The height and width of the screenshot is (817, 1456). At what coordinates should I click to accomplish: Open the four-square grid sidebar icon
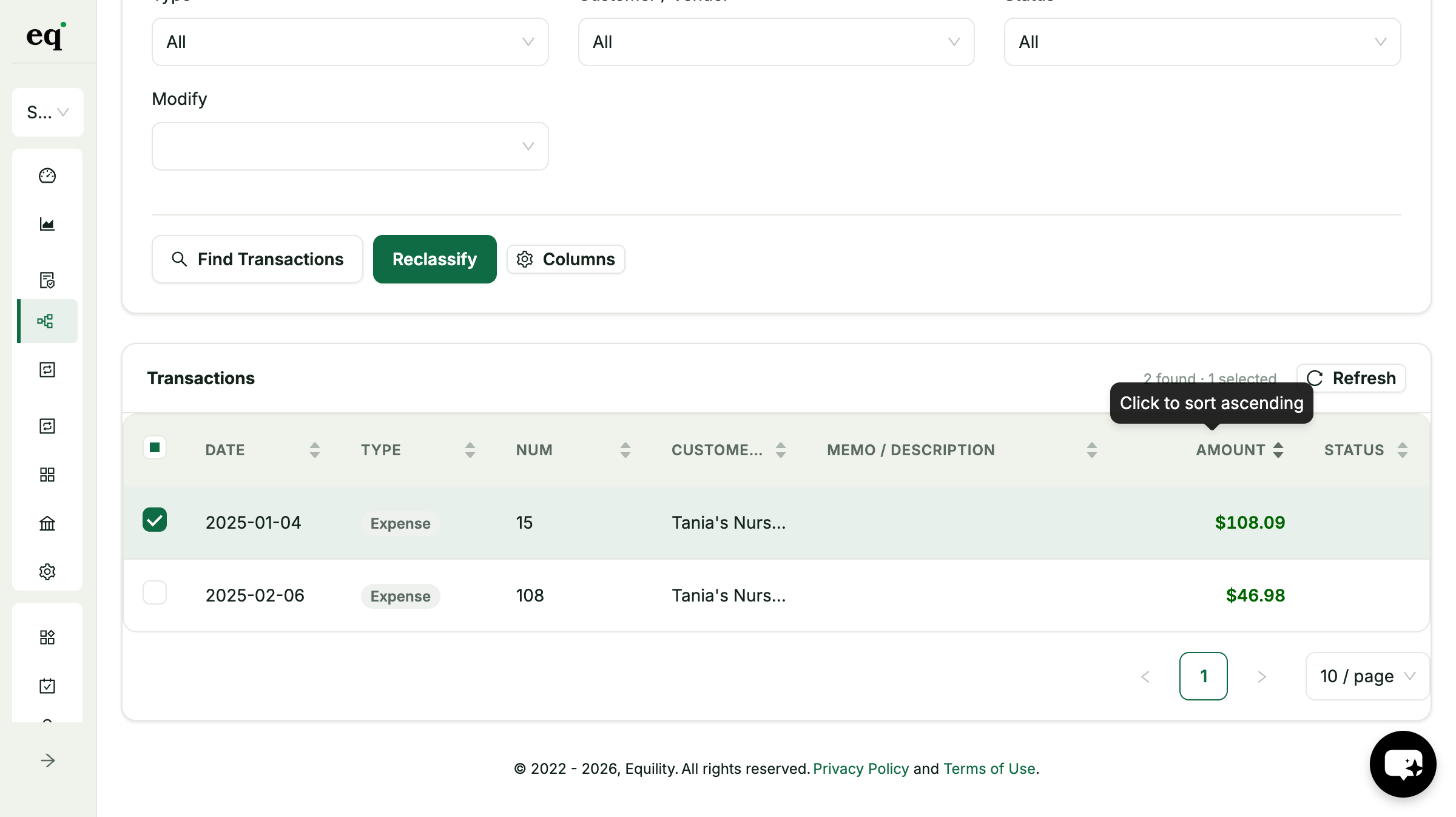click(47, 475)
